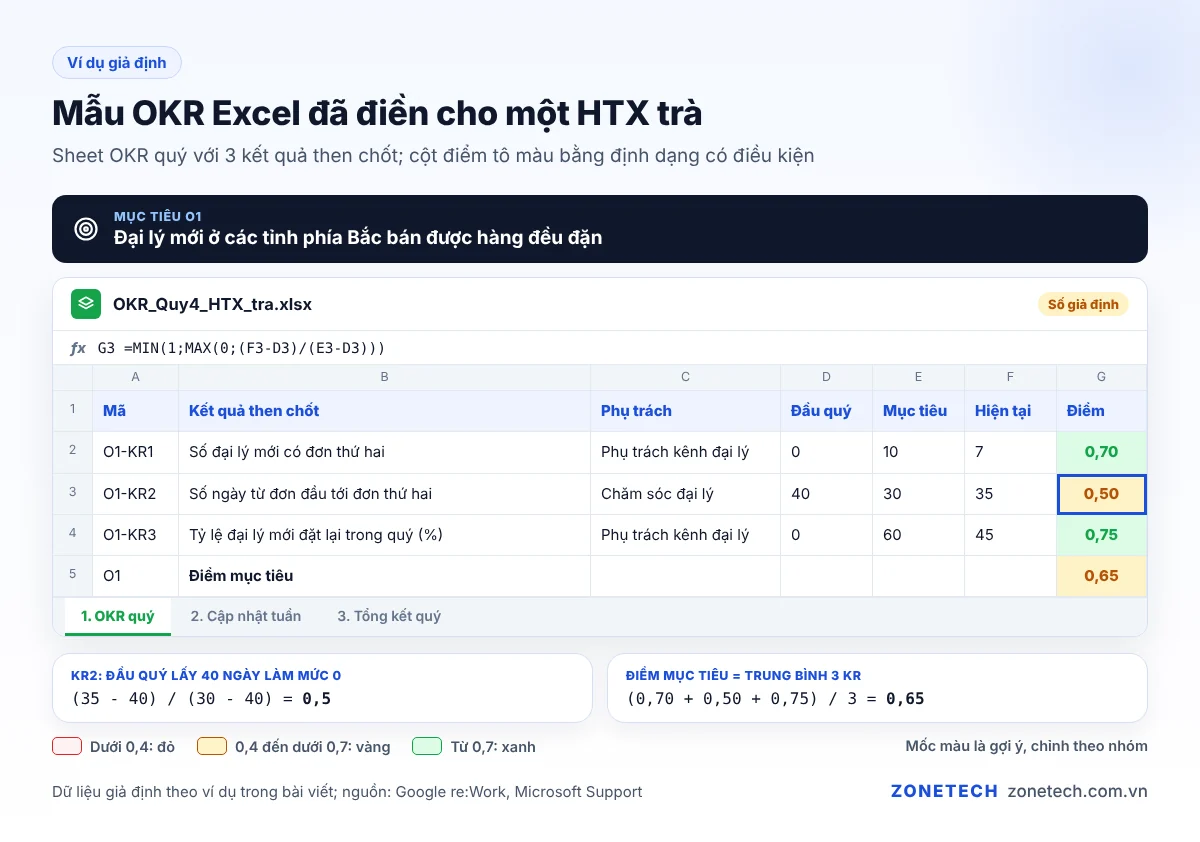The height and width of the screenshot is (842, 1200).
Task: Click the formula bar MIN/MAX formula
Action: (241, 348)
